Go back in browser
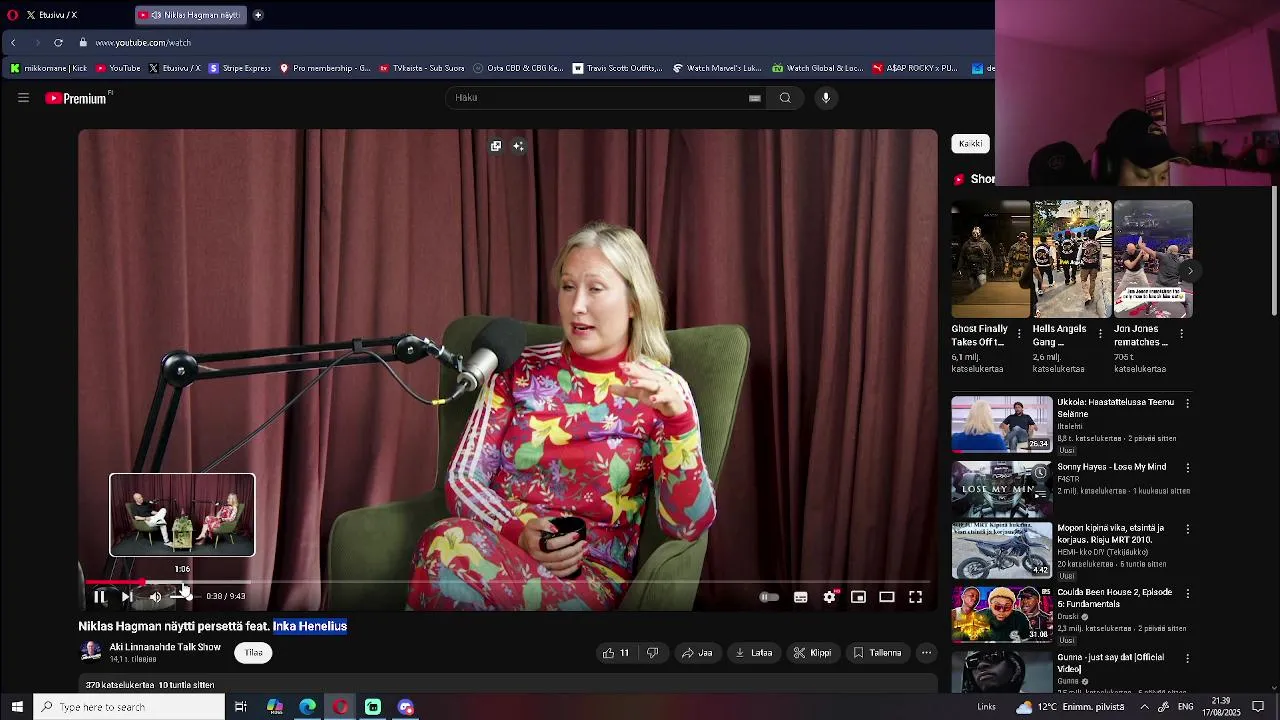Viewport: 1280px width, 720px height. pos(13,43)
